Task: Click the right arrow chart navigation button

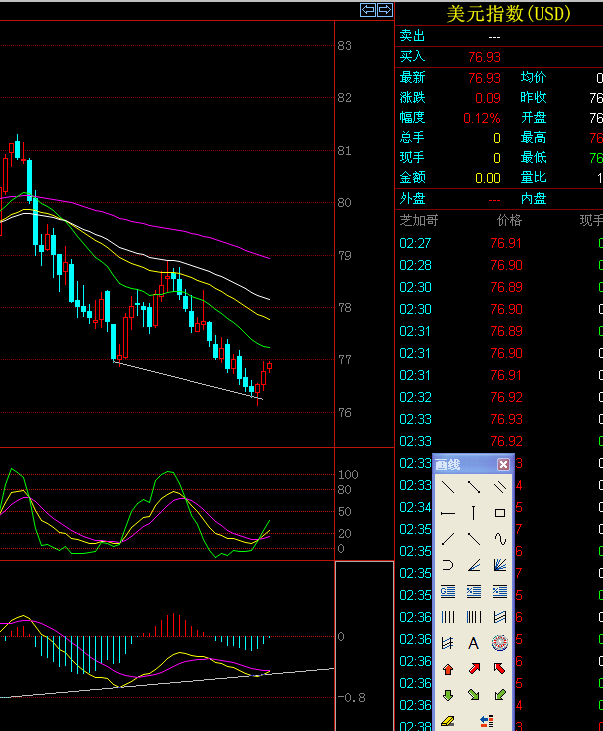Action: click(384, 10)
